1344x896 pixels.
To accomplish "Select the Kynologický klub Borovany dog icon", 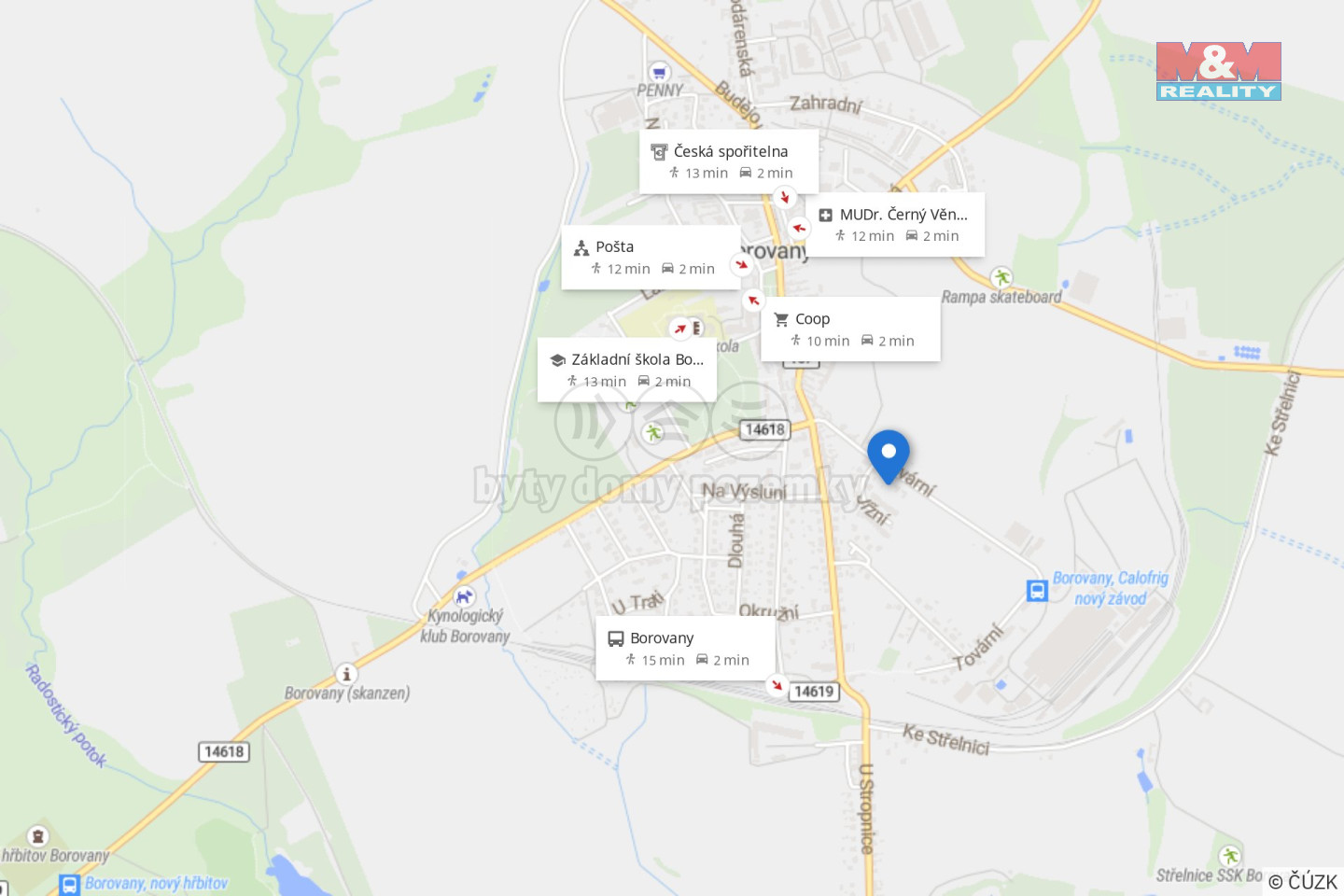I will 463,596.
